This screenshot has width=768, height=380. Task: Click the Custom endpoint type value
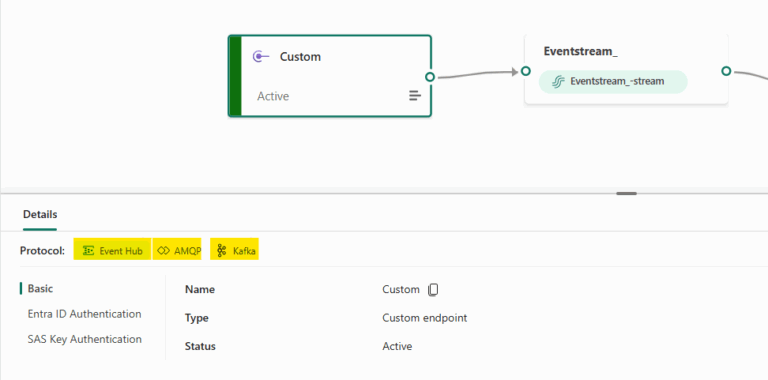pyautogui.click(x=425, y=318)
